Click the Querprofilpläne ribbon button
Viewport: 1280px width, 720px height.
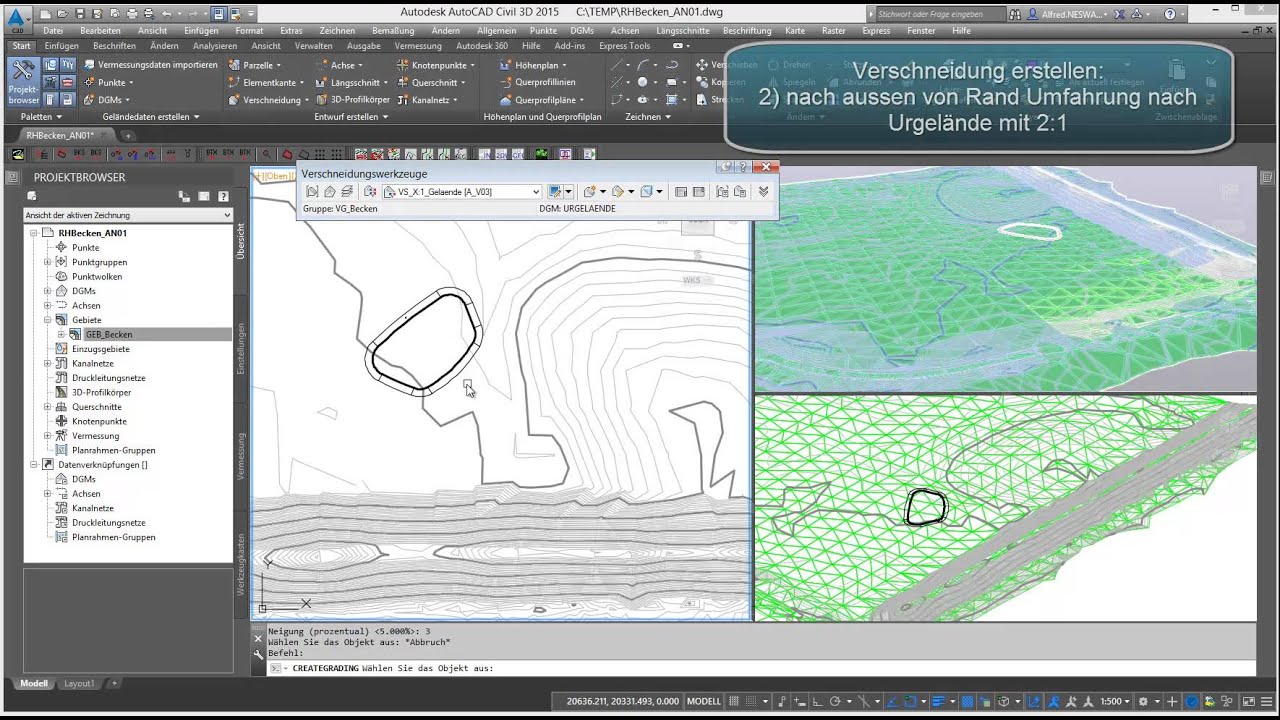(541, 100)
